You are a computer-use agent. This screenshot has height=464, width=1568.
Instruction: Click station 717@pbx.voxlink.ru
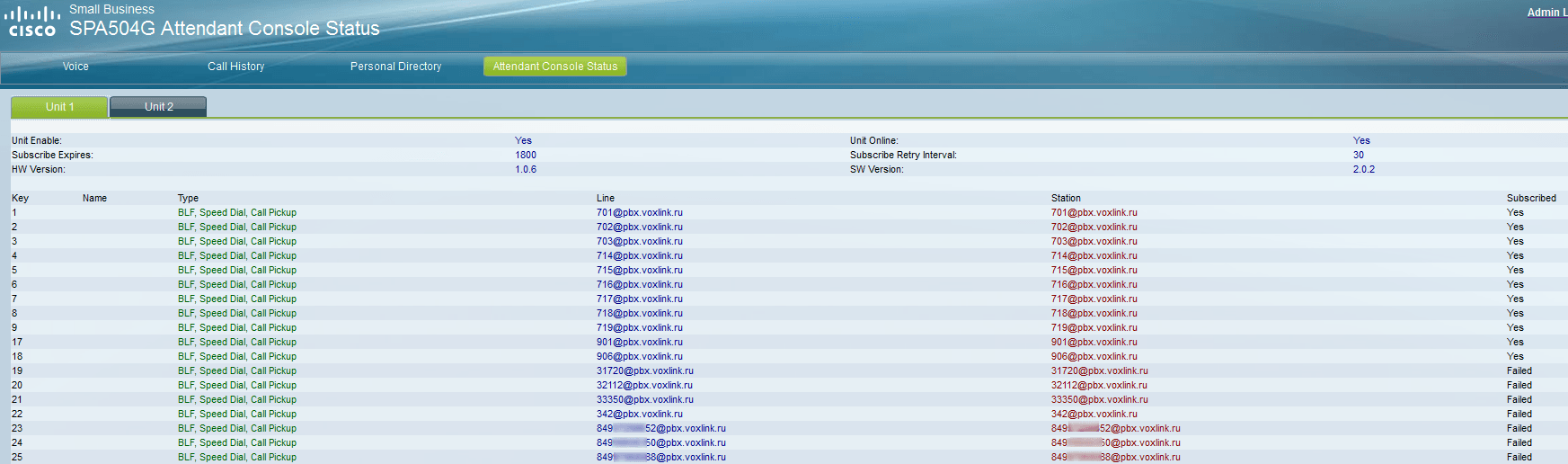(x=1094, y=299)
